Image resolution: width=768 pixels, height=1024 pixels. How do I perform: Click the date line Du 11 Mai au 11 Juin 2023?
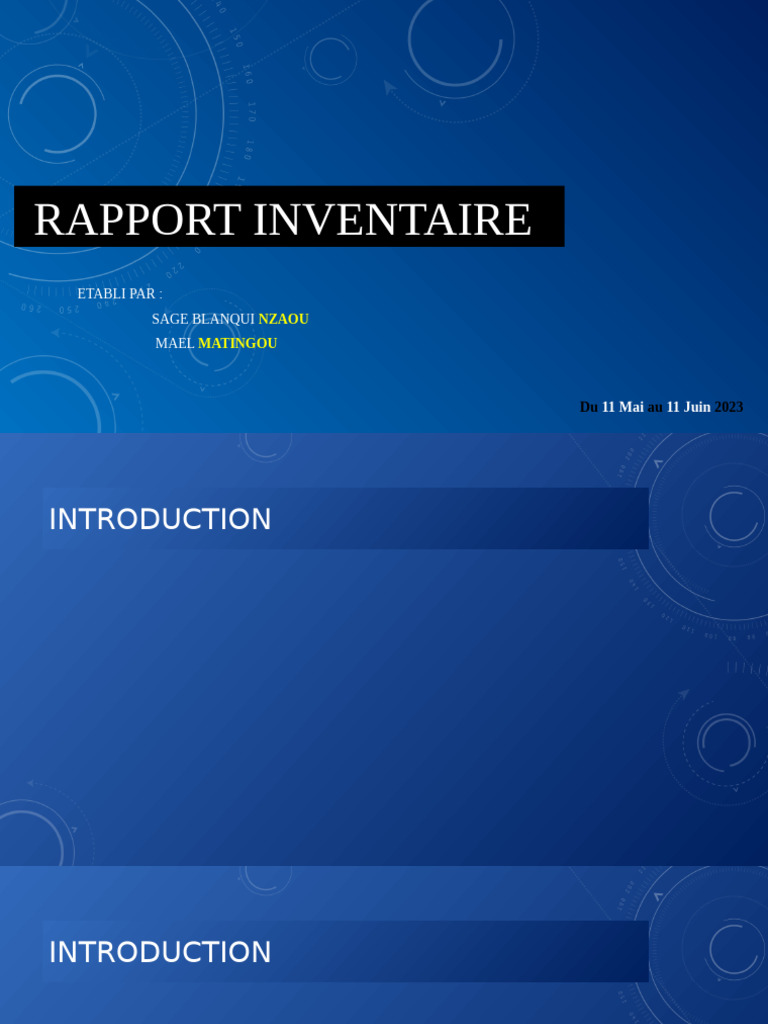(x=662, y=407)
